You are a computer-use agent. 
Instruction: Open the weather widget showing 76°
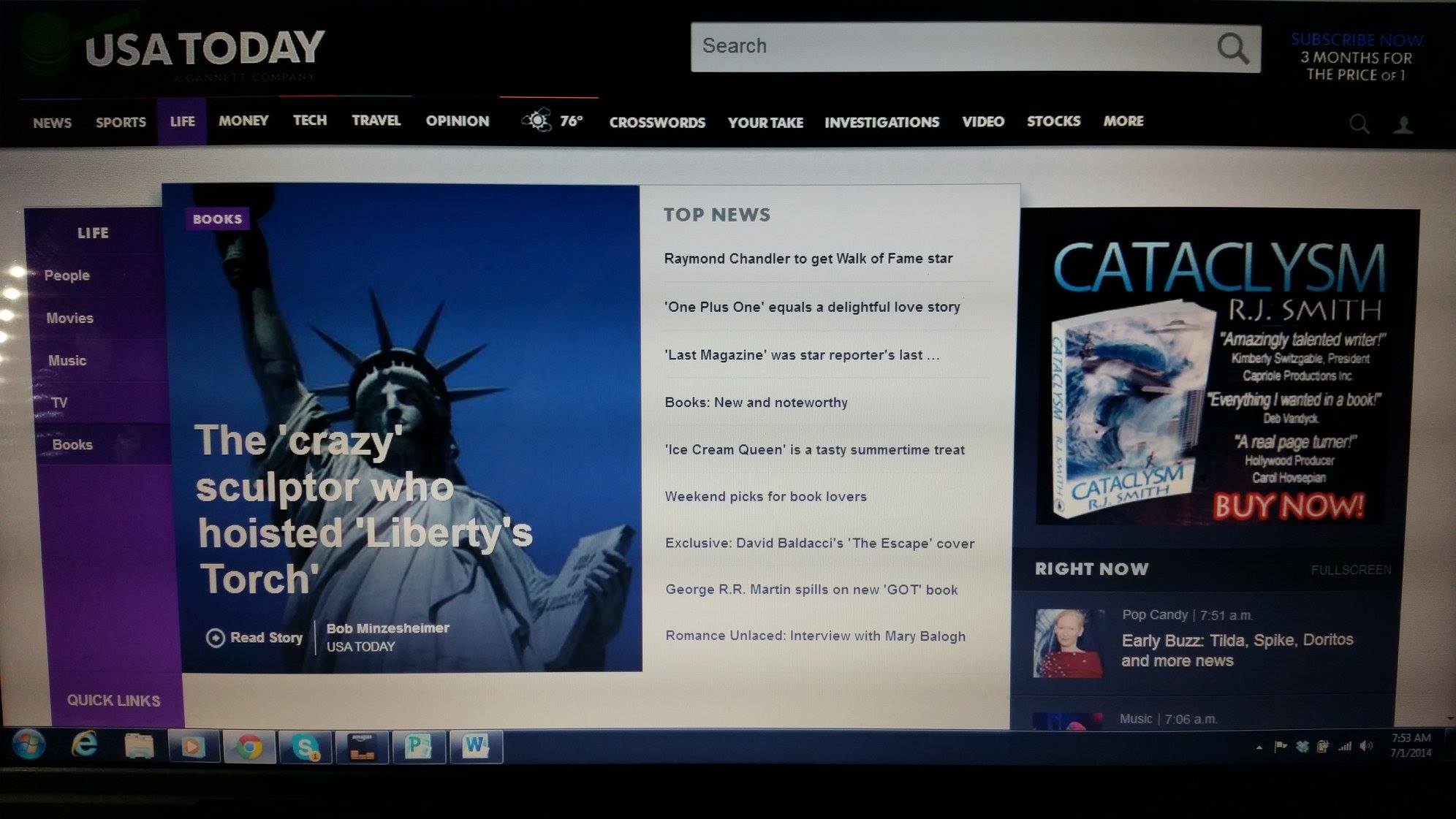coord(552,121)
